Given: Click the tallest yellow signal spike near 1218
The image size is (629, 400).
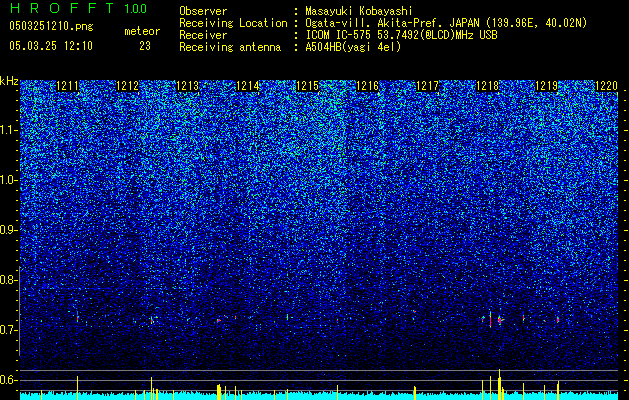Looking at the screenshot, I should (x=499, y=384).
